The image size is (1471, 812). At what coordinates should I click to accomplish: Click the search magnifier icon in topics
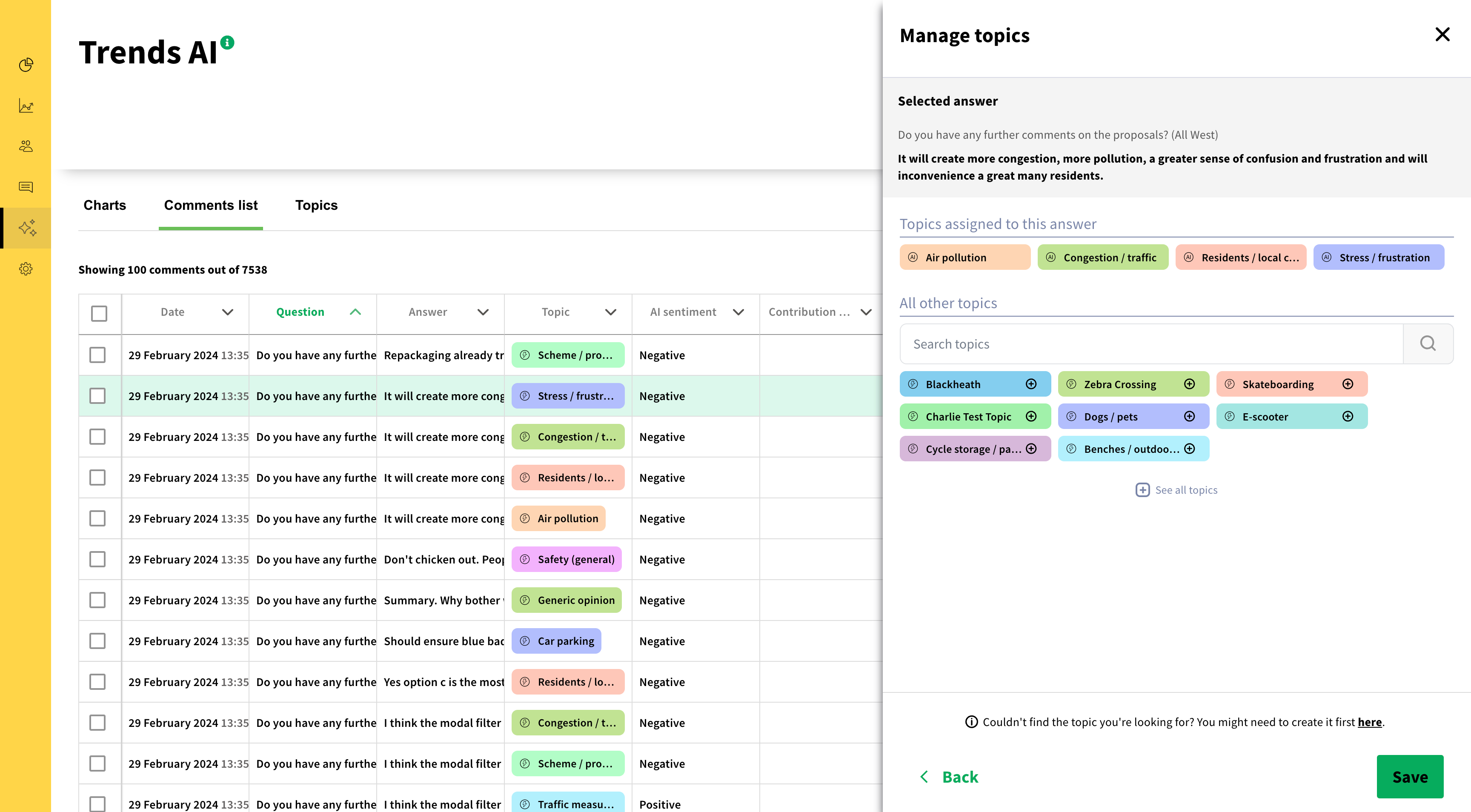1428,344
